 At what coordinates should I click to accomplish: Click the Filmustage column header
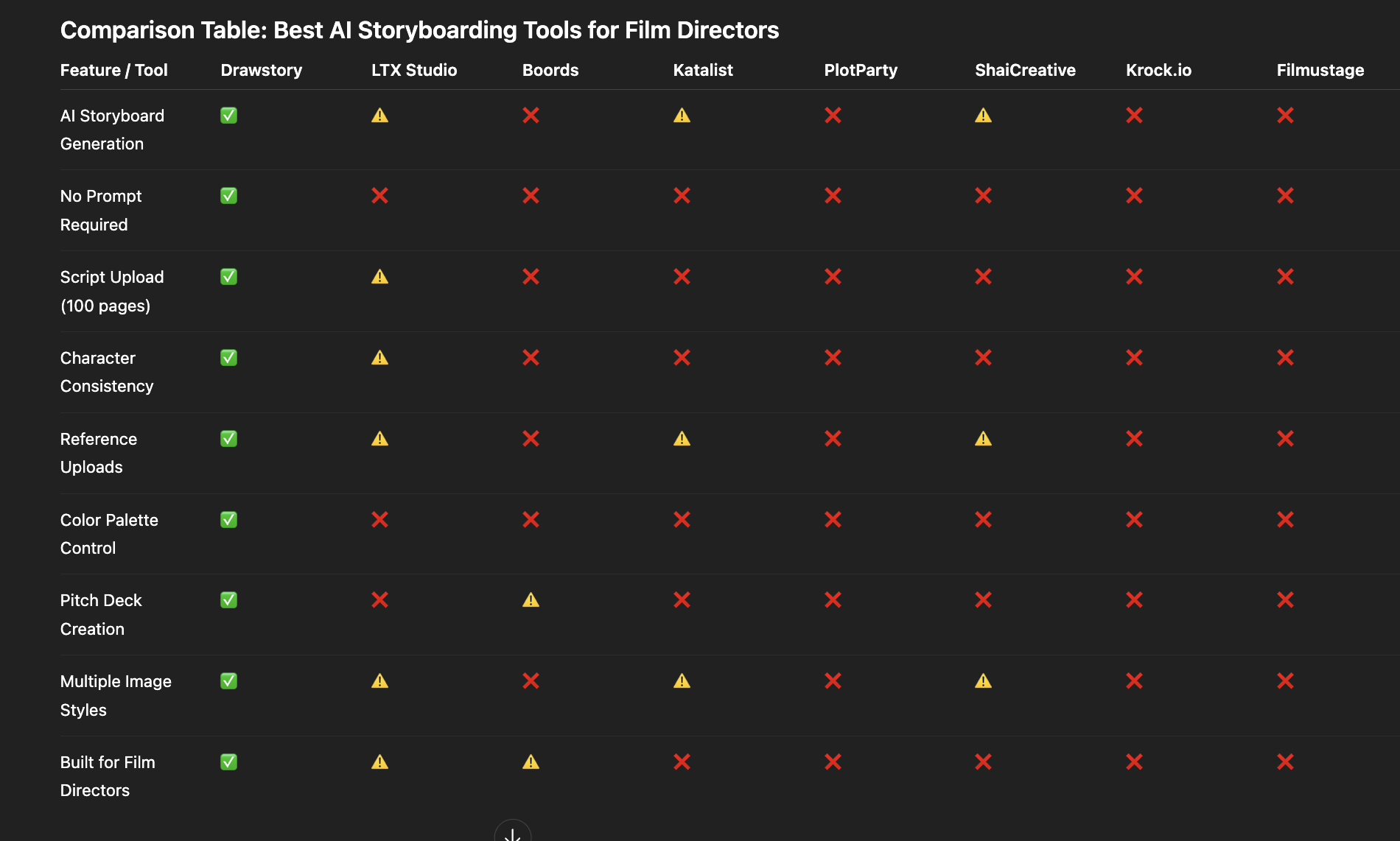[1320, 70]
